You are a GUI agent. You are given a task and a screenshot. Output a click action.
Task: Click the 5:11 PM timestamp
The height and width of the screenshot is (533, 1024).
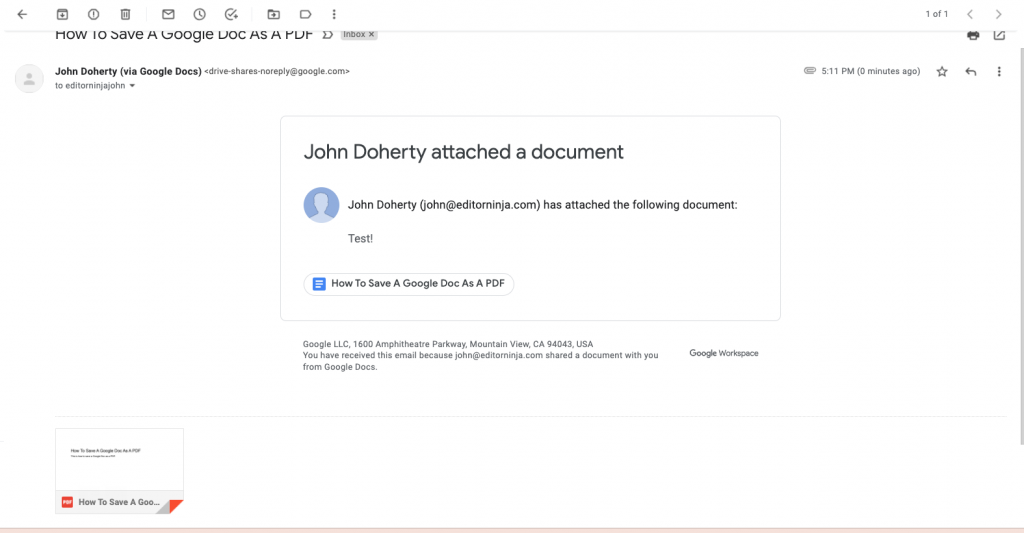point(871,71)
